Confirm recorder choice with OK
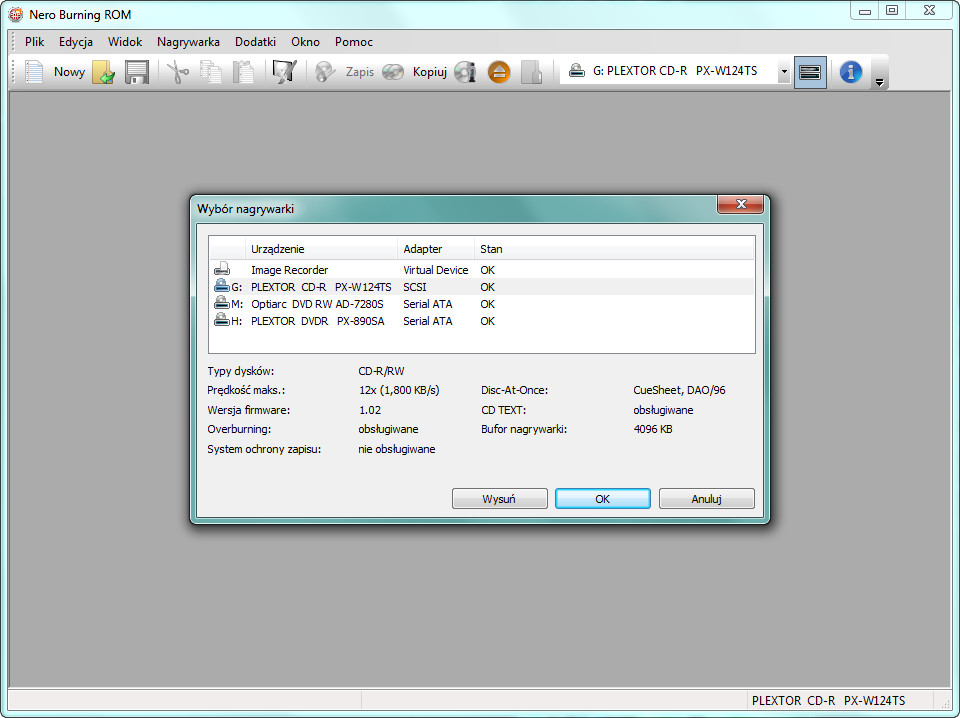The width and height of the screenshot is (960, 718). point(602,499)
